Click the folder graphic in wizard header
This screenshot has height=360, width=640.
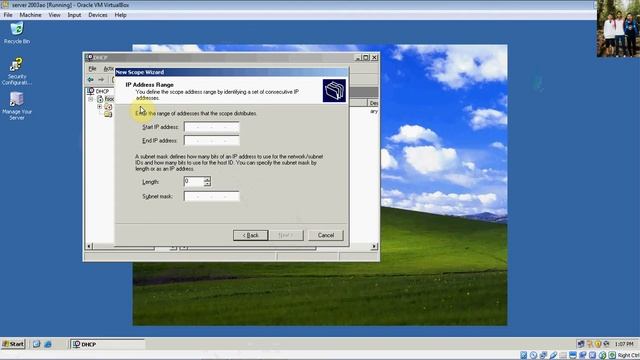(334, 91)
